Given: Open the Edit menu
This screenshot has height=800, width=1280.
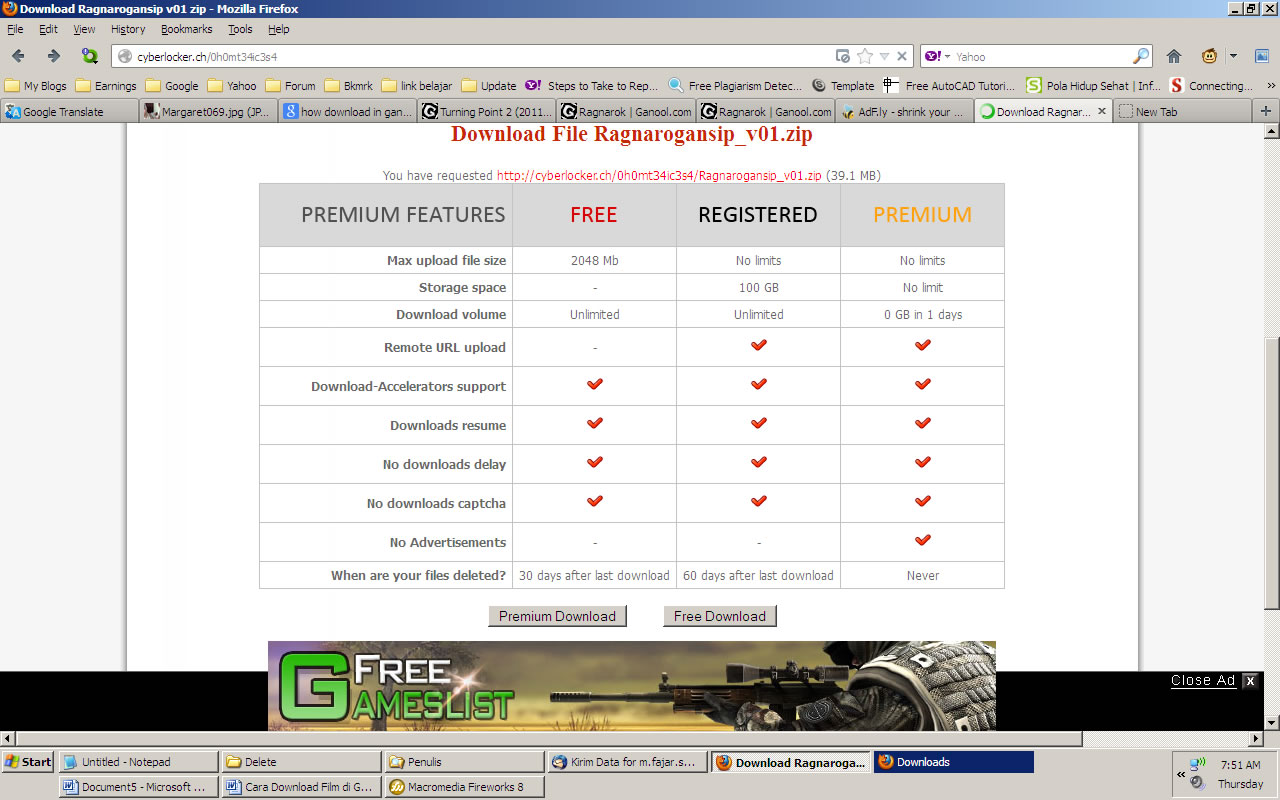Looking at the screenshot, I should (x=48, y=29).
